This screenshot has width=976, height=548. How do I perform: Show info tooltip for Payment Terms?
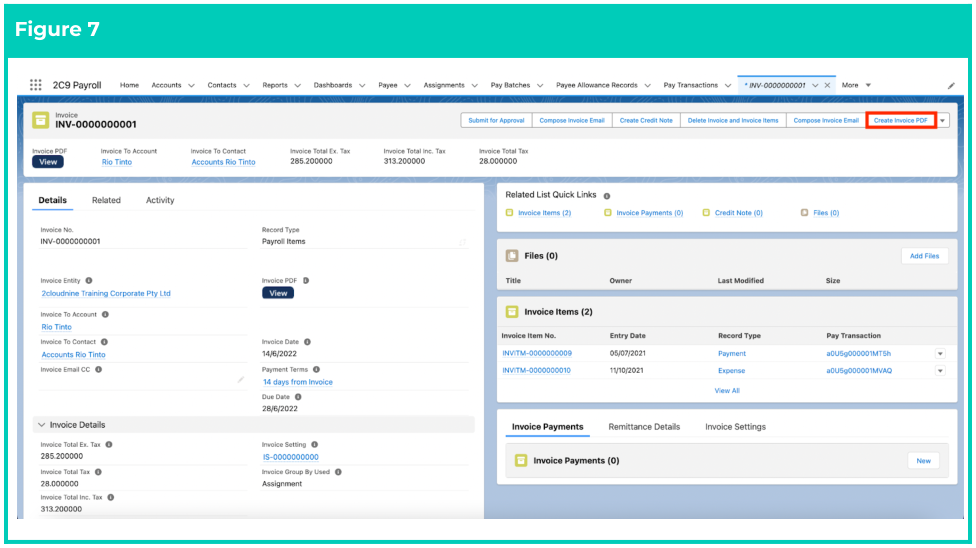pos(316,369)
